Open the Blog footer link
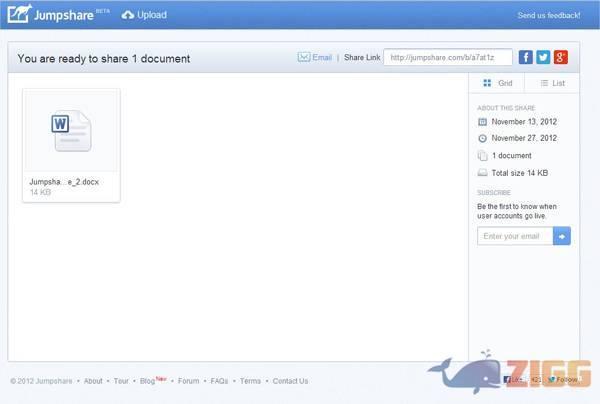The width and height of the screenshot is (600, 404). click(x=147, y=381)
